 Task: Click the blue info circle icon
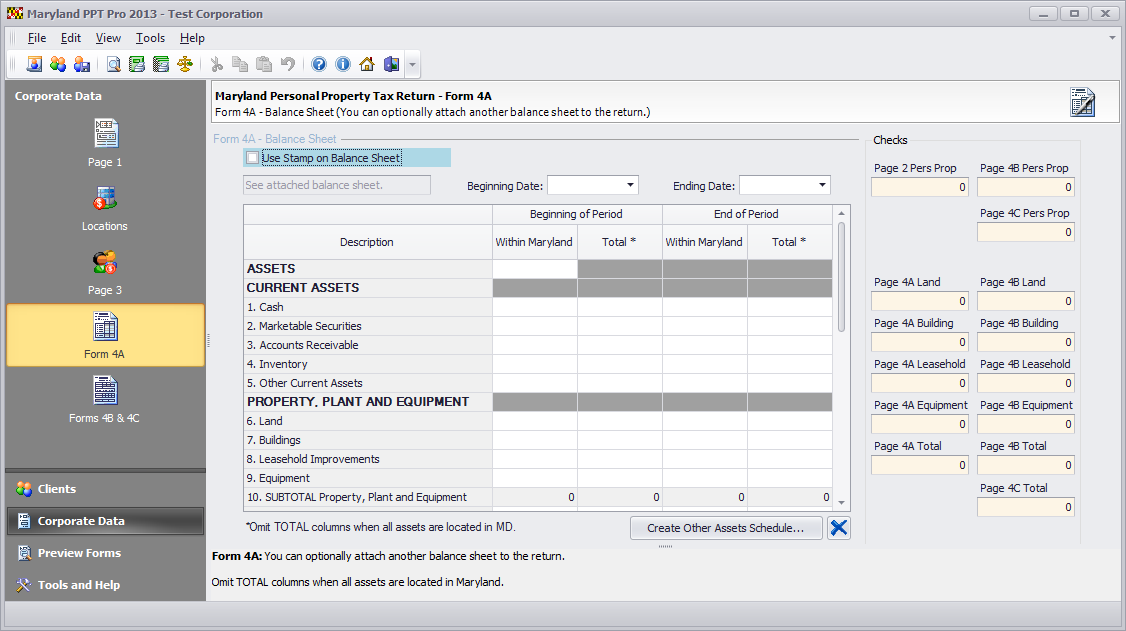tap(343, 64)
